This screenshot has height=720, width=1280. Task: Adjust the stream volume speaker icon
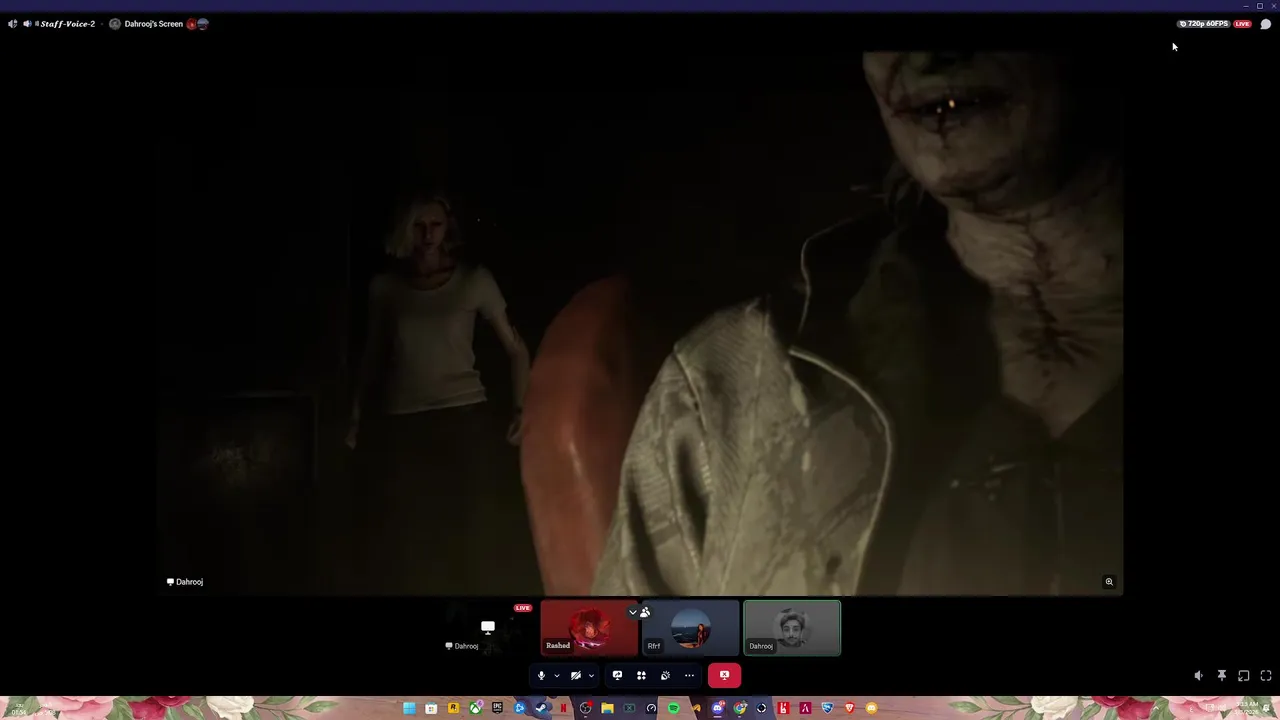click(1199, 676)
